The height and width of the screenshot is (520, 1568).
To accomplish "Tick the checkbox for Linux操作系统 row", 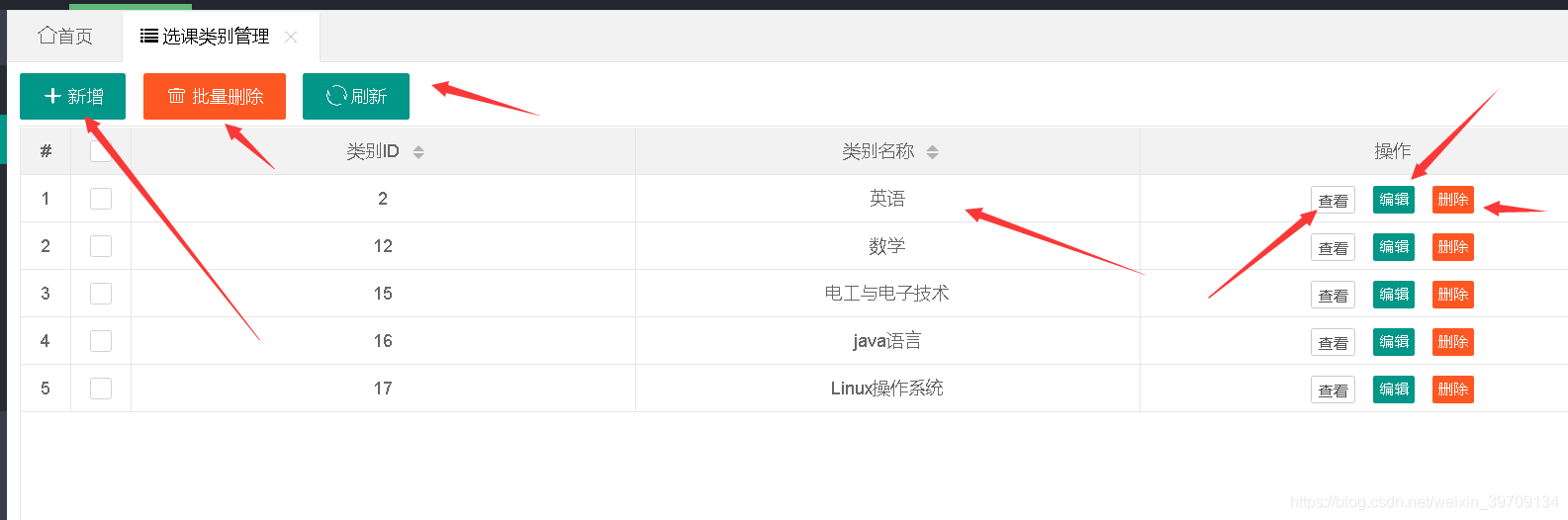I will [101, 389].
